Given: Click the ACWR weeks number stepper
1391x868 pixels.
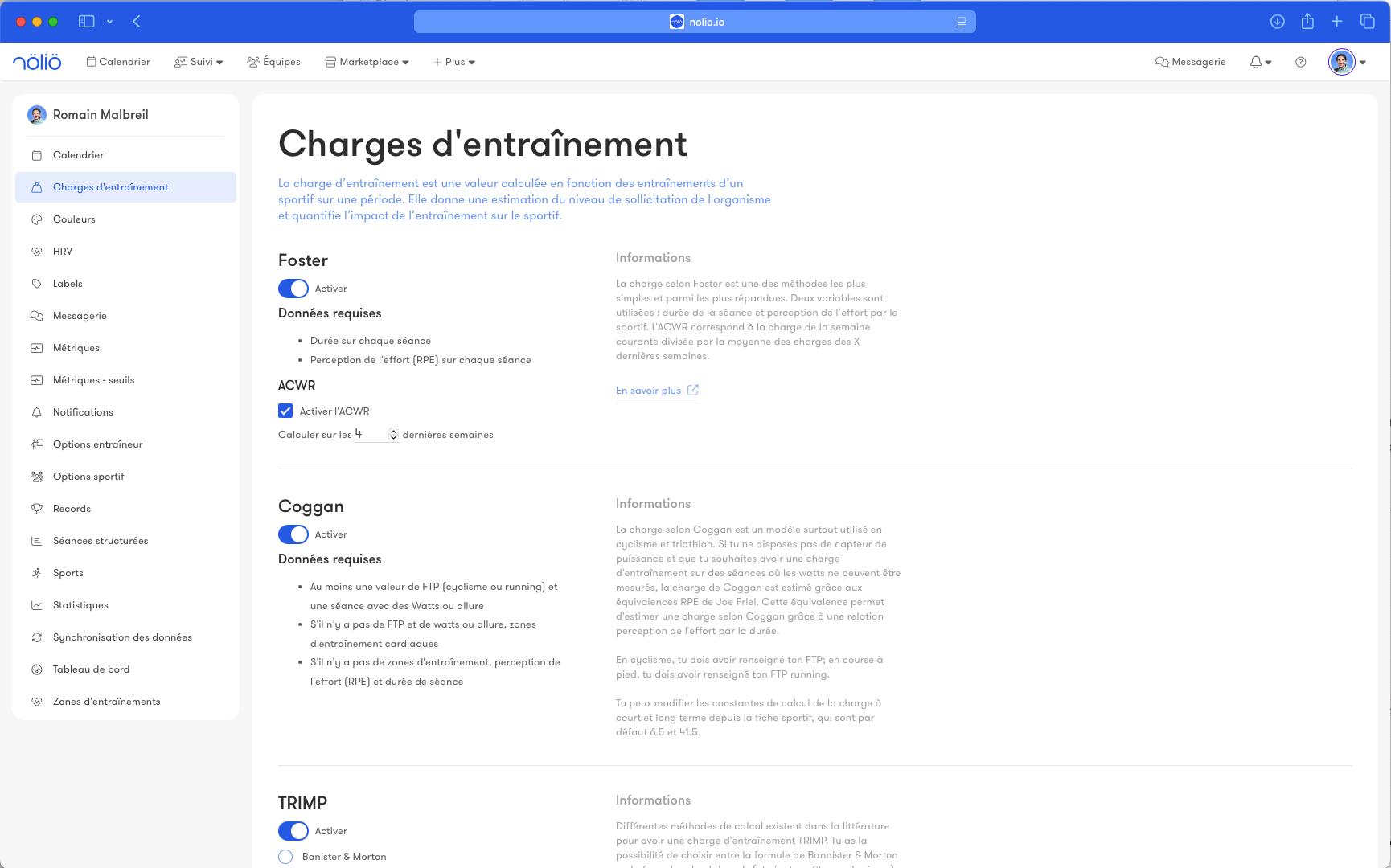Looking at the screenshot, I should click(x=393, y=435).
